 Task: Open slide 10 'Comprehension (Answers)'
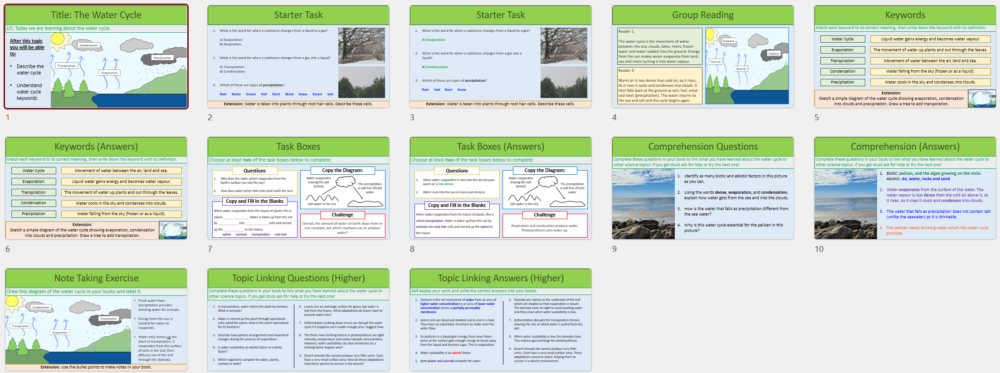(906, 188)
